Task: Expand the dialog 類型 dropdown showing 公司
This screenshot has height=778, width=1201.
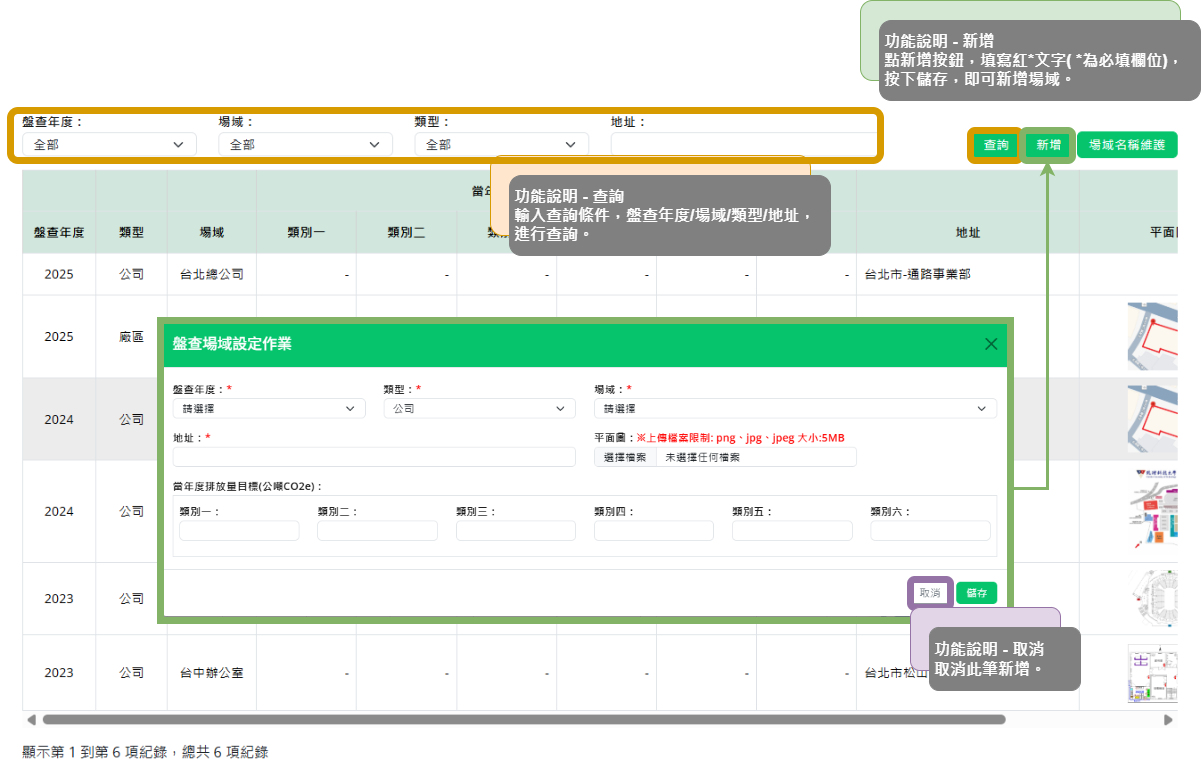Action: click(480, 408)
